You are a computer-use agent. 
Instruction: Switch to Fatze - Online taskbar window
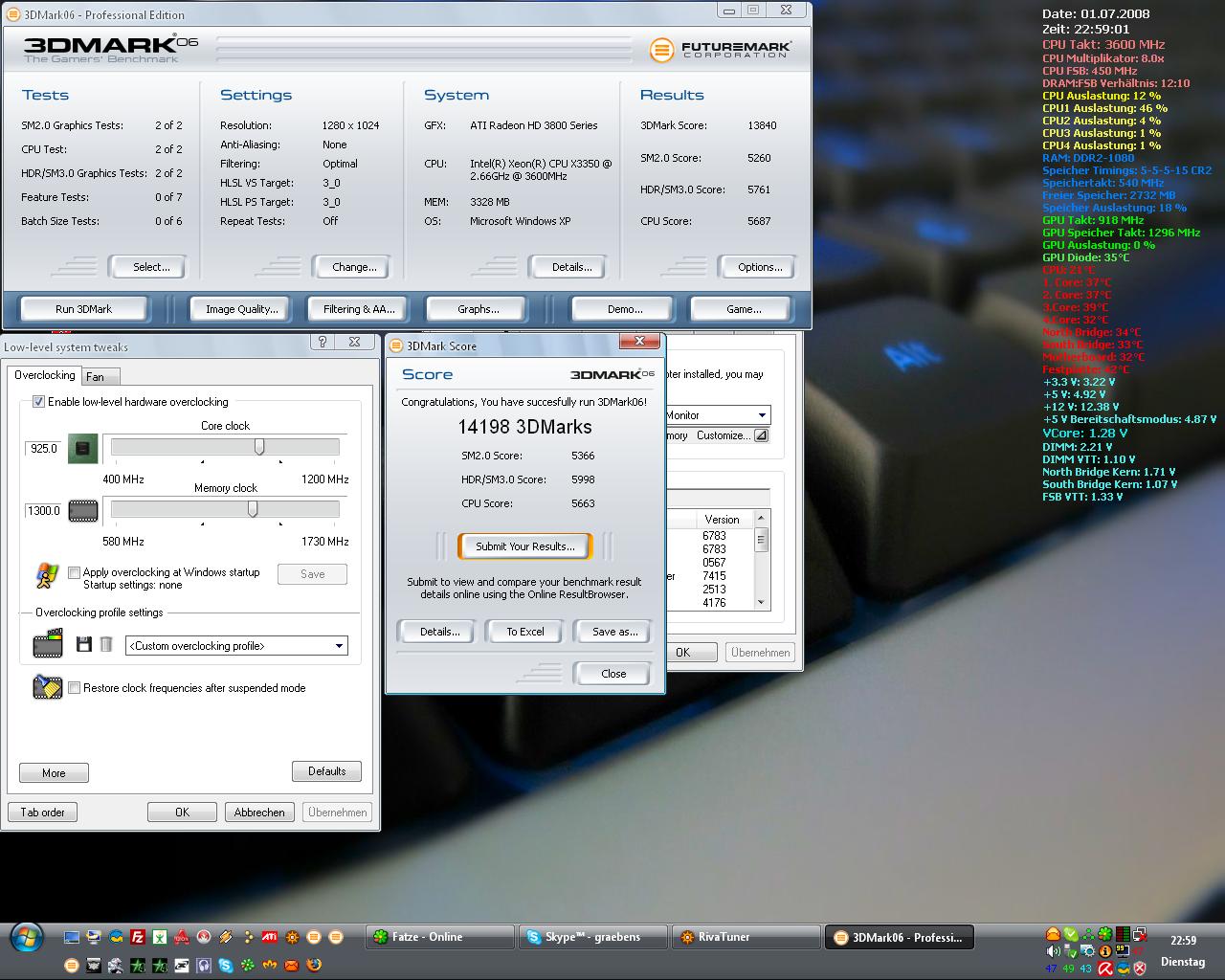pyautogui.click(x=440, y=937)
